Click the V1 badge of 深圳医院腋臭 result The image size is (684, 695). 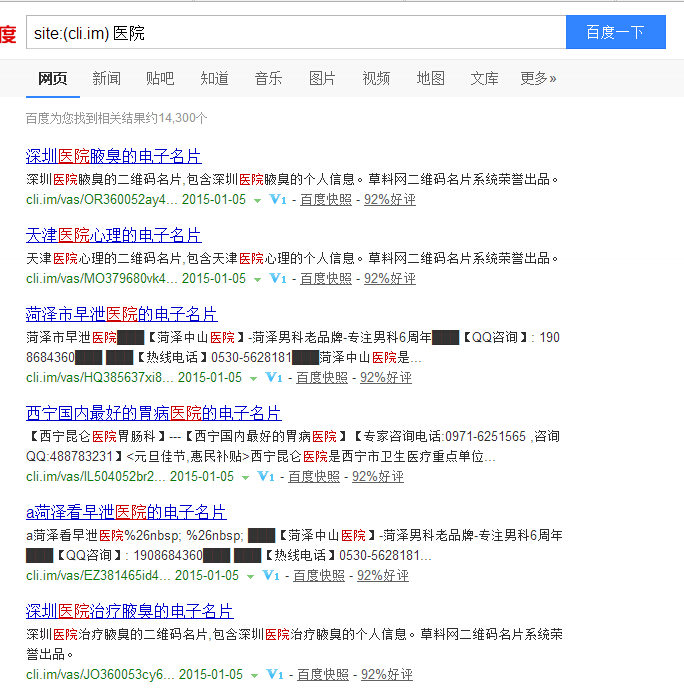278,199
